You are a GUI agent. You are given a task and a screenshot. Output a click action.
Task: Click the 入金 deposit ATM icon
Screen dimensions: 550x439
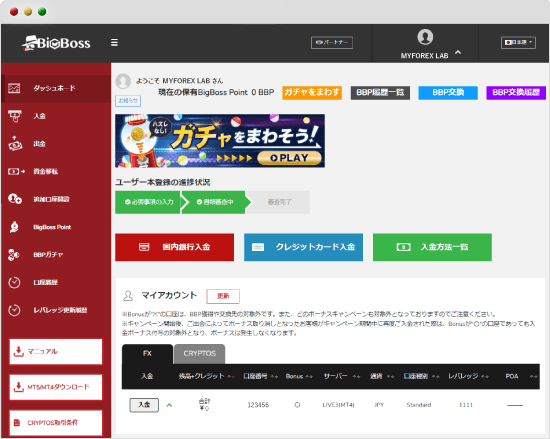pyautogui.click(x=14, y=116)
